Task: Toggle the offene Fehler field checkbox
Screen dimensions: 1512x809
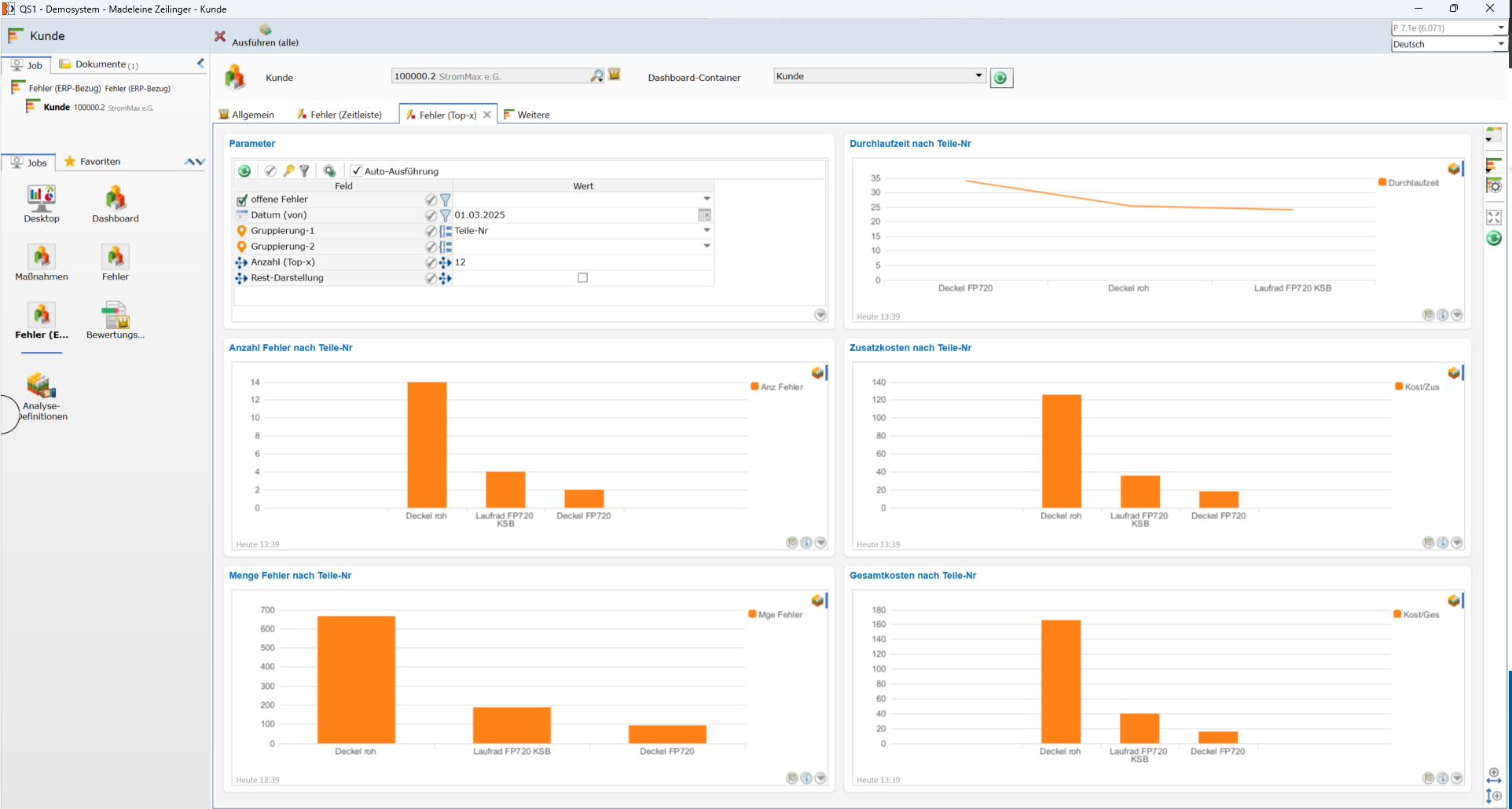Action: coord(242,200)
